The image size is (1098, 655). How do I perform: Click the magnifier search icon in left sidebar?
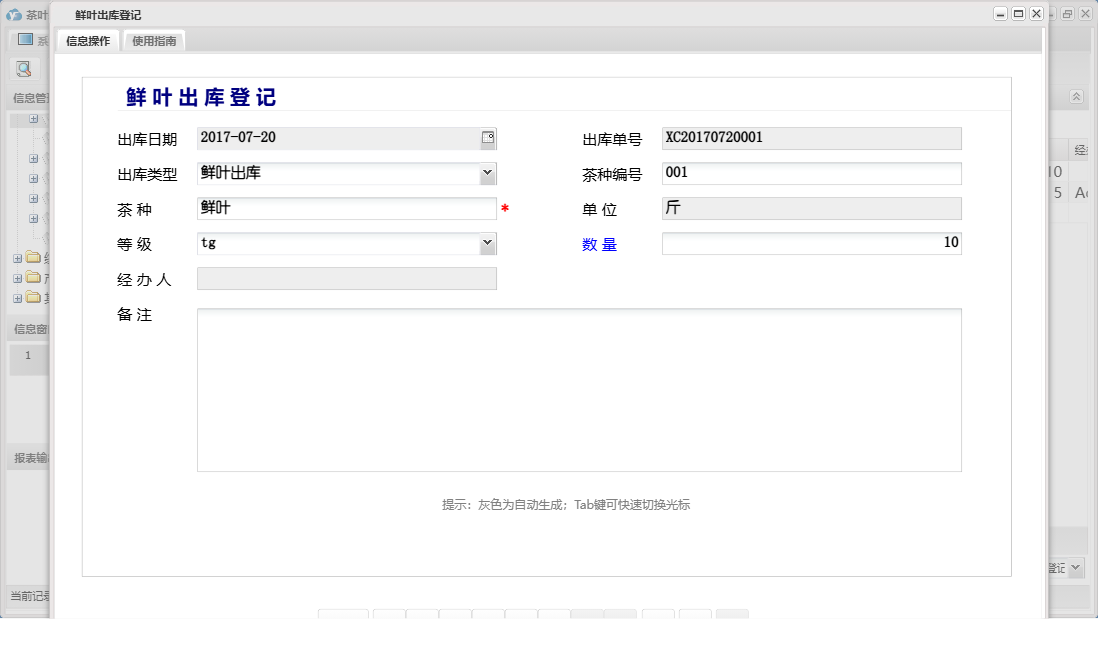(25, 68)
